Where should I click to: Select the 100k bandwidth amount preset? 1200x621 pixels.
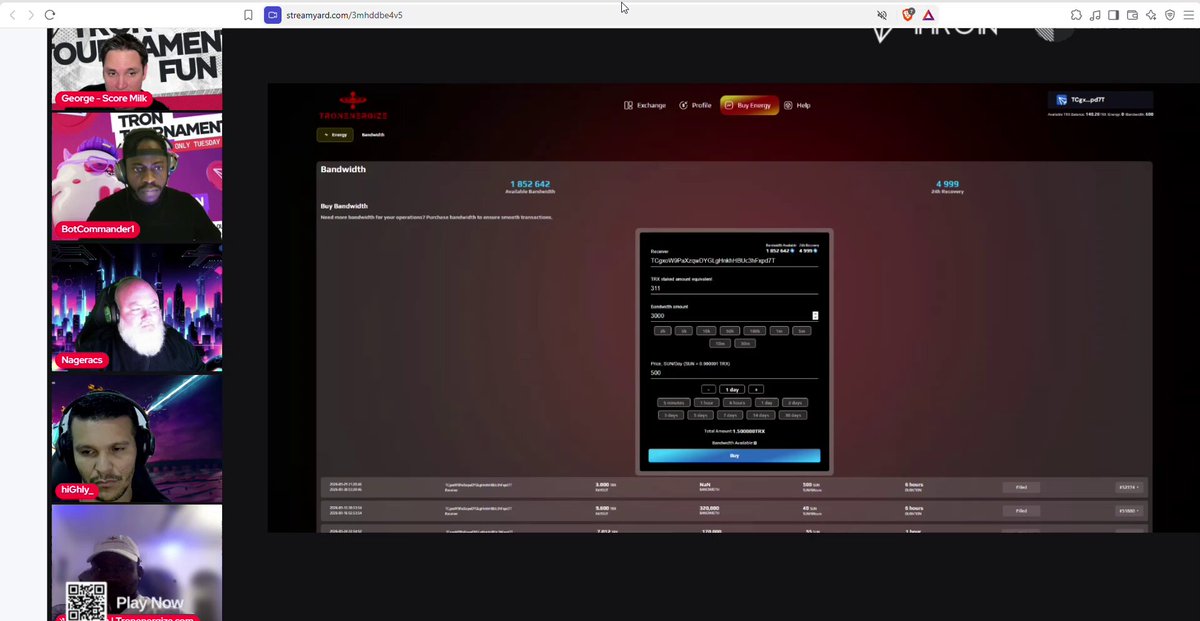pos(755,330)
